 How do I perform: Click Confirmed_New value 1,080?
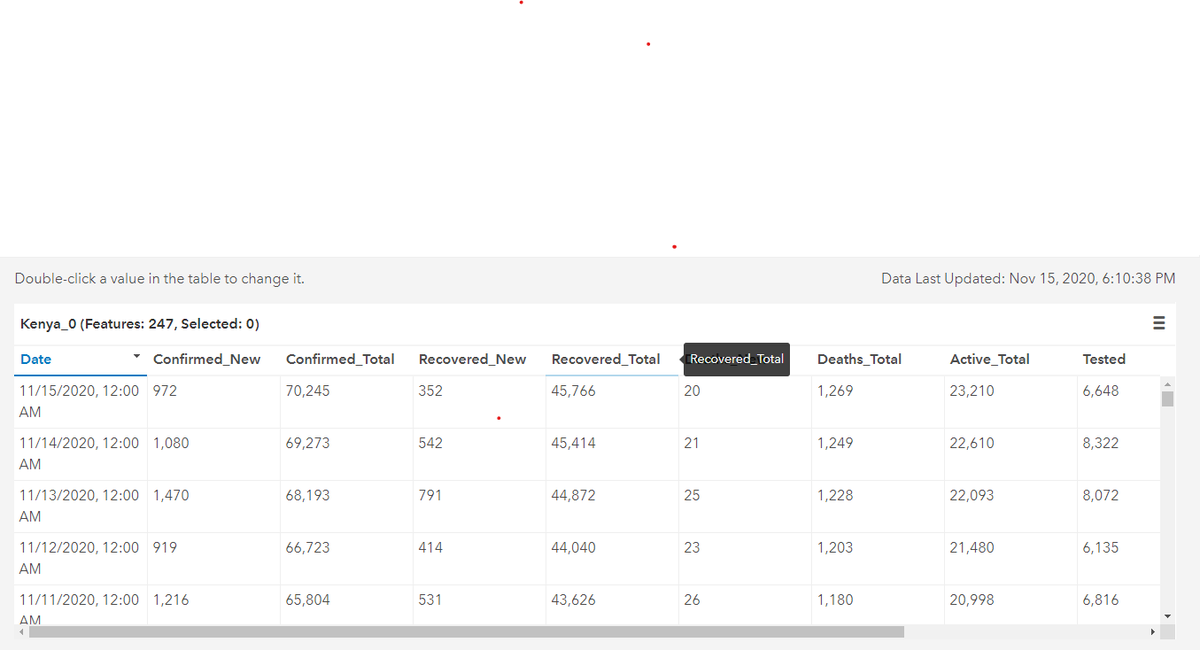click(171, 443)
